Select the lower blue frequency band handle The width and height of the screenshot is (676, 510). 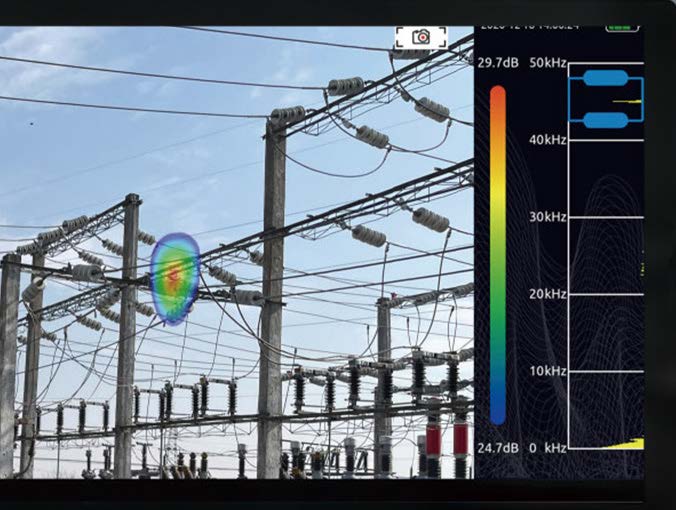[x=604, y=120]
